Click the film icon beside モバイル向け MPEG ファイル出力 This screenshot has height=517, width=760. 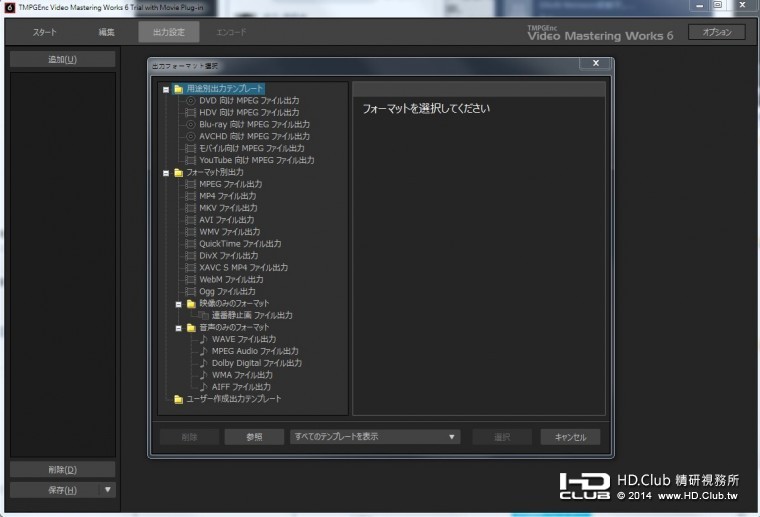(x=190, y=148)
